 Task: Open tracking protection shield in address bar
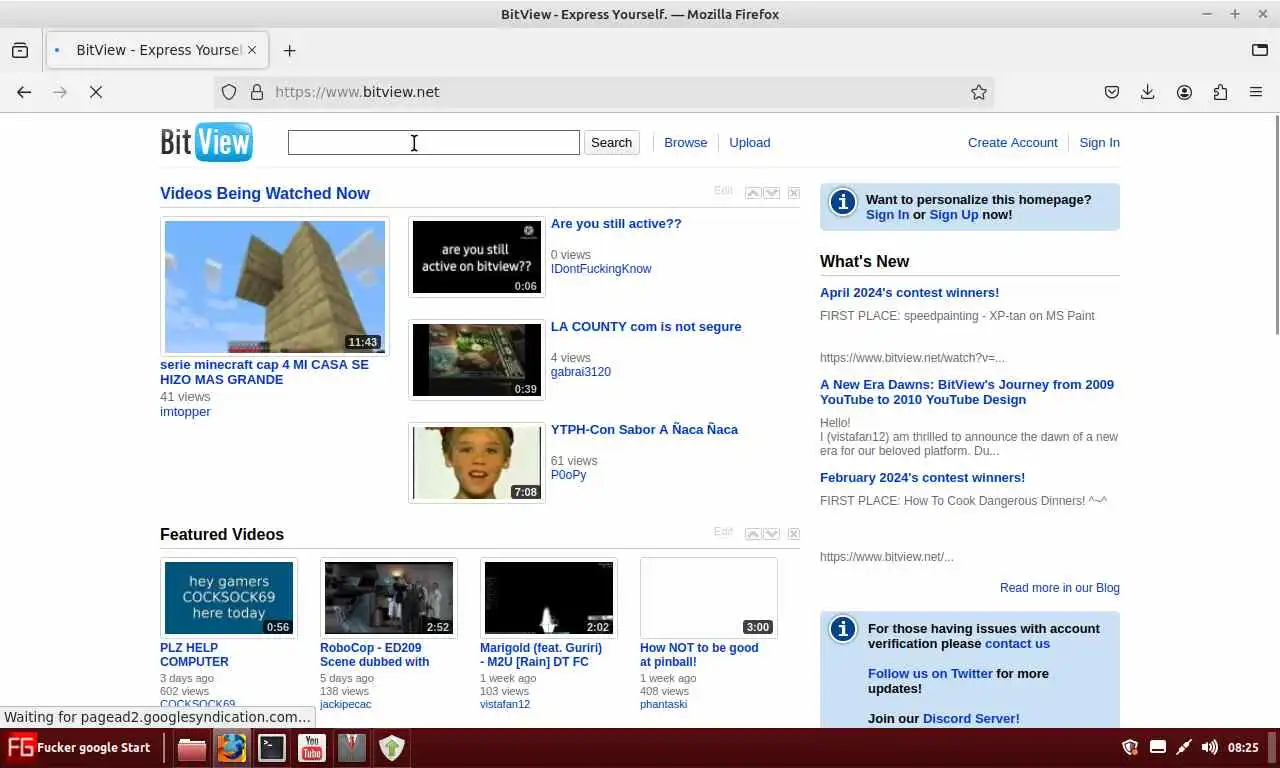pos(229,92)
